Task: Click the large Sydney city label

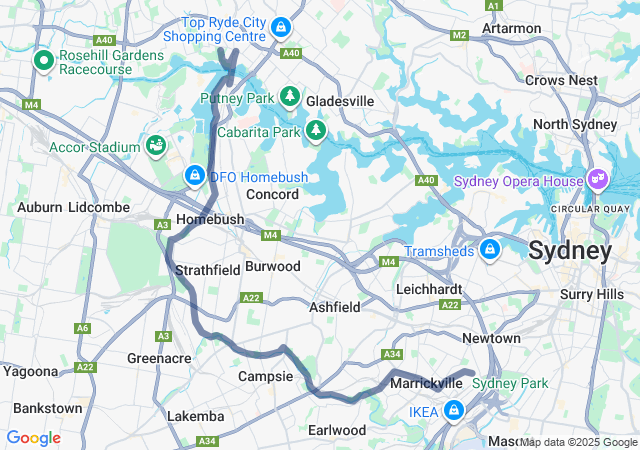Action: (x=570, y=250)
